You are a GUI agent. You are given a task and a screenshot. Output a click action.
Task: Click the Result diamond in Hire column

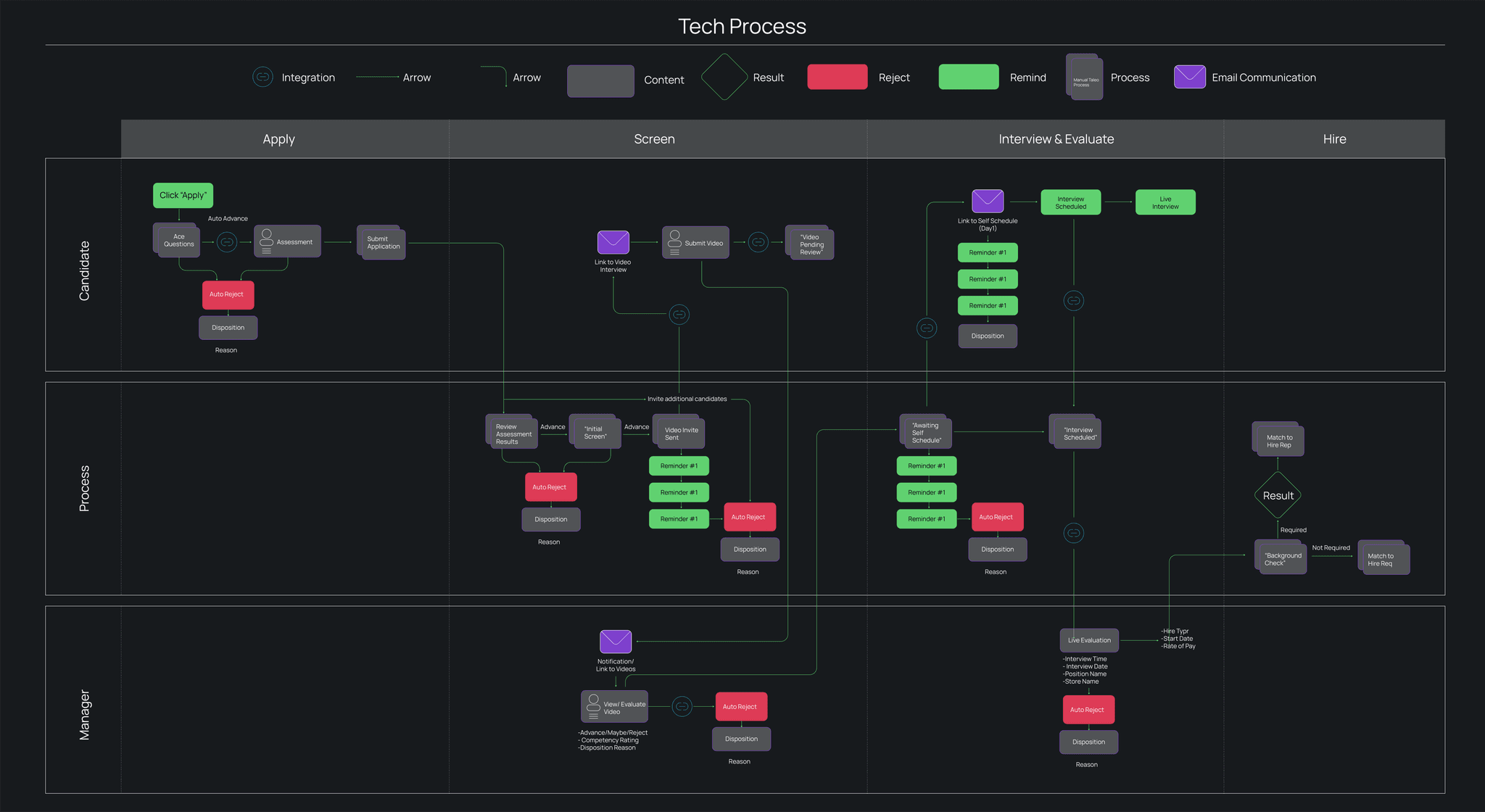pos(1278,496)
